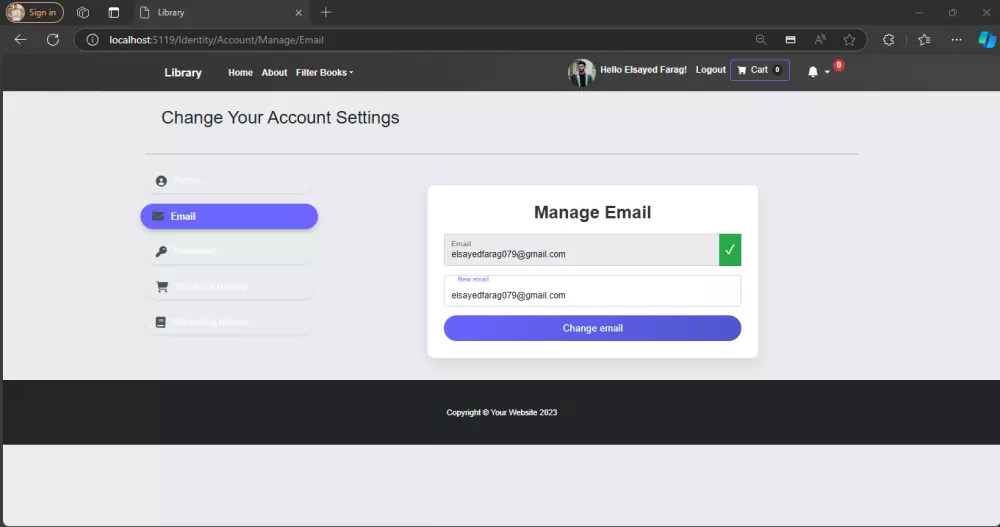
Task: Open the About page link
Action: 274,73
